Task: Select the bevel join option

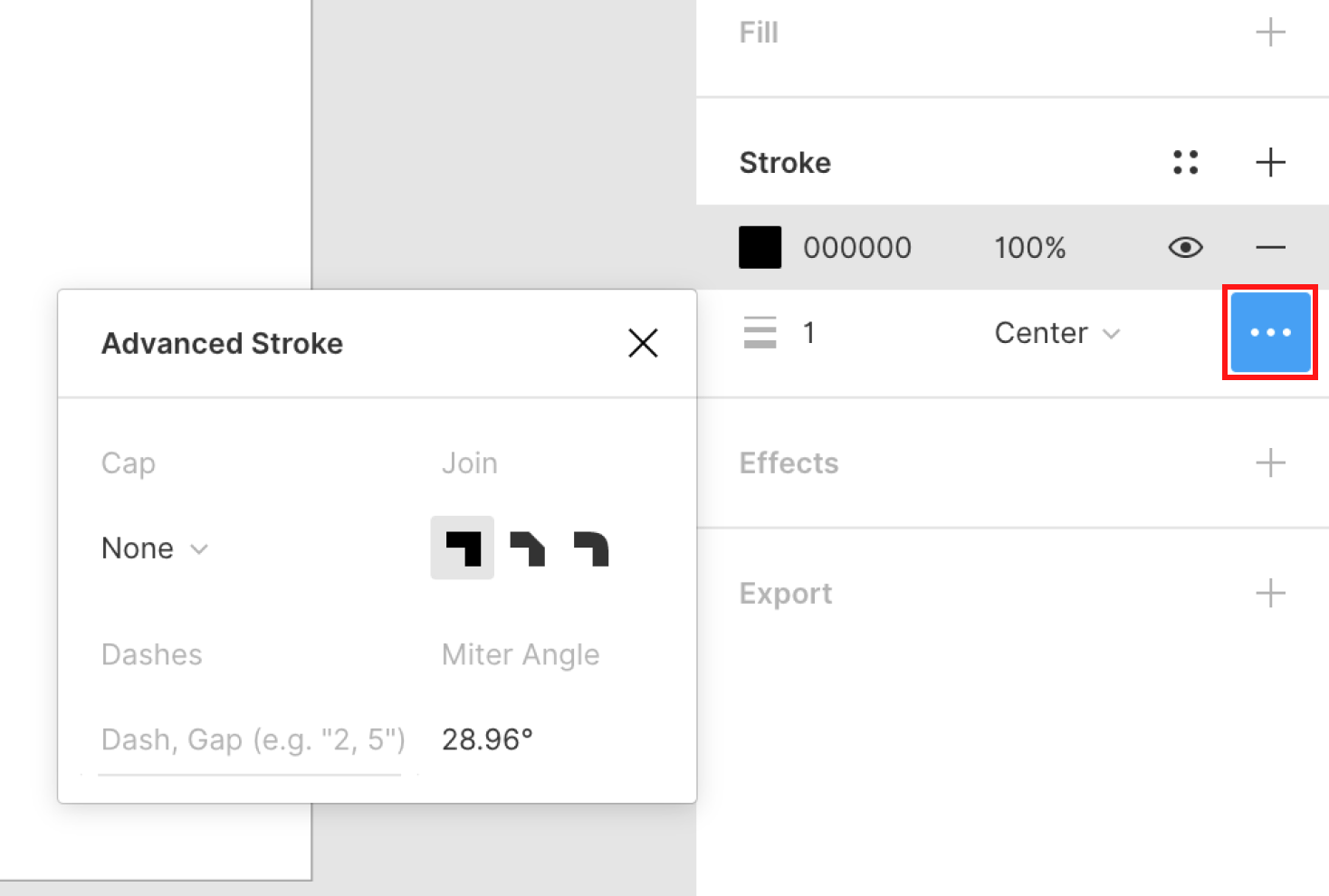Action: 527,548
